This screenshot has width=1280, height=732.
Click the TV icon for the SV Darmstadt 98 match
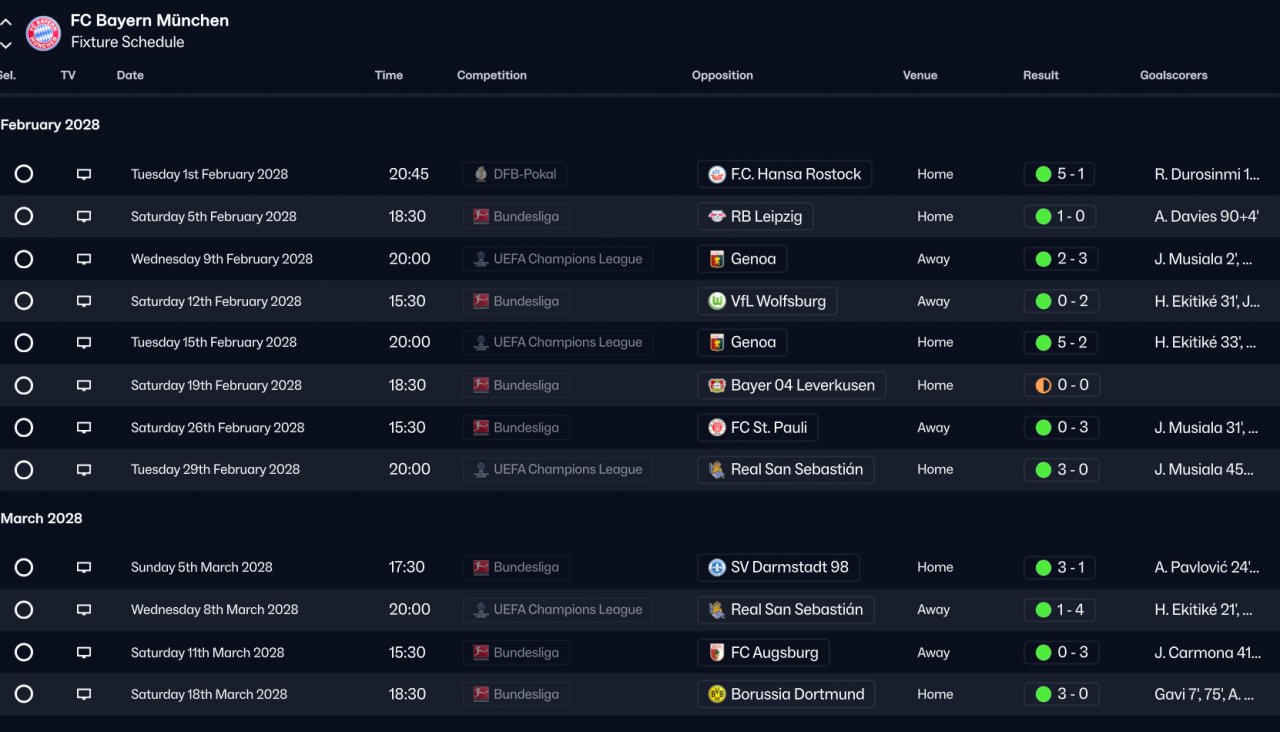84,567
